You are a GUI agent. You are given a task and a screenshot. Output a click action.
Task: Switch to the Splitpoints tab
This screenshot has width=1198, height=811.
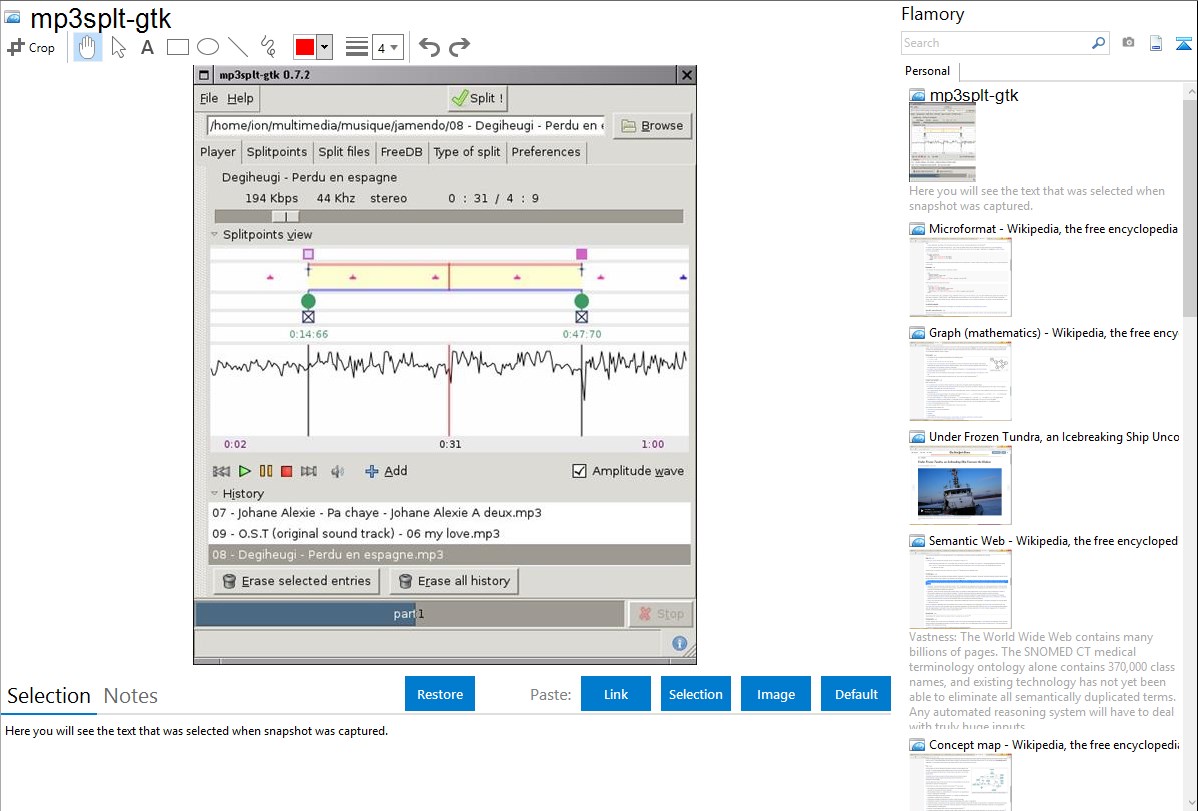coord(277,151)
